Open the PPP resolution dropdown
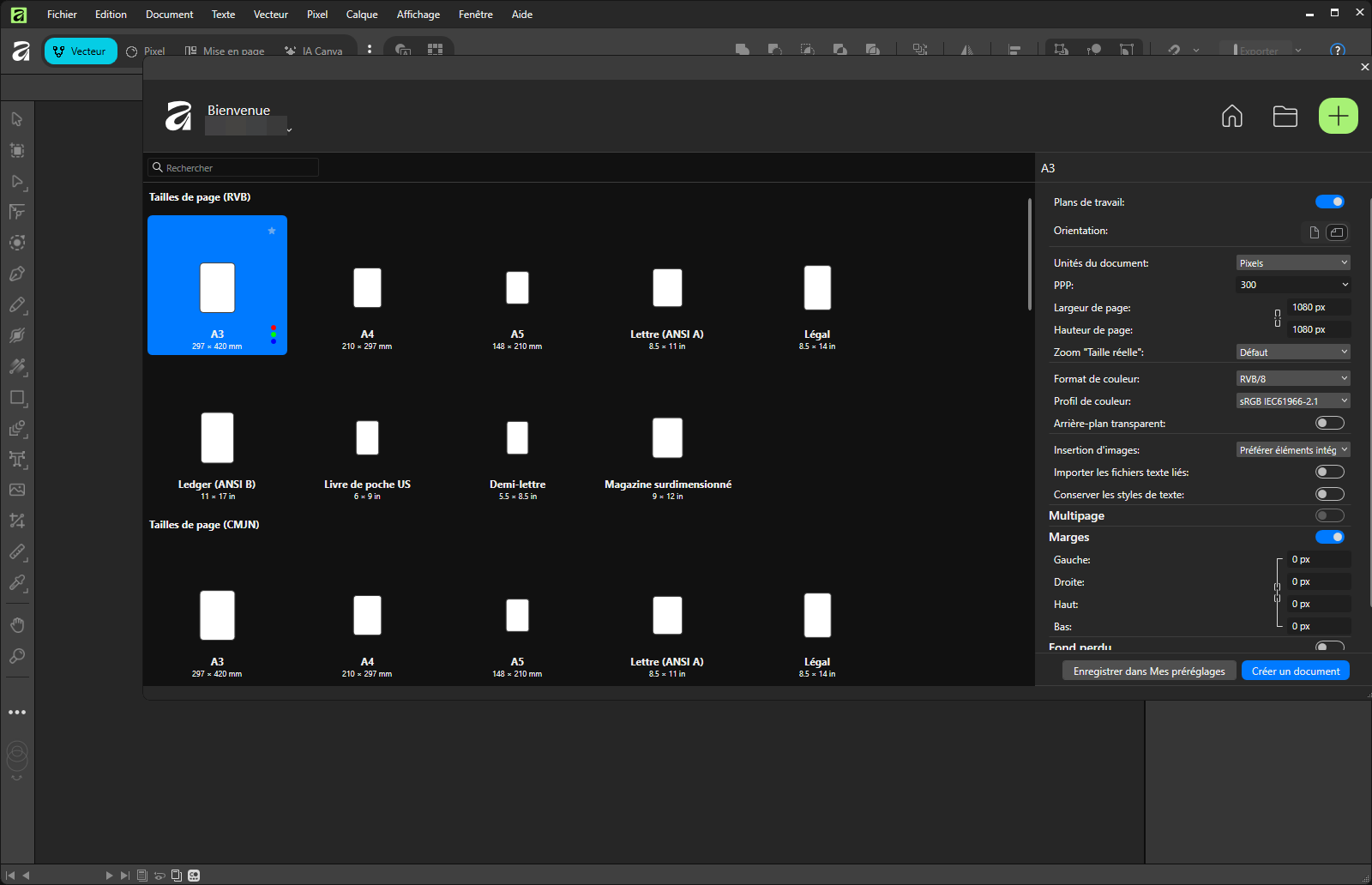Viewport: 1372px width, 885px height. pos(1294,285)
